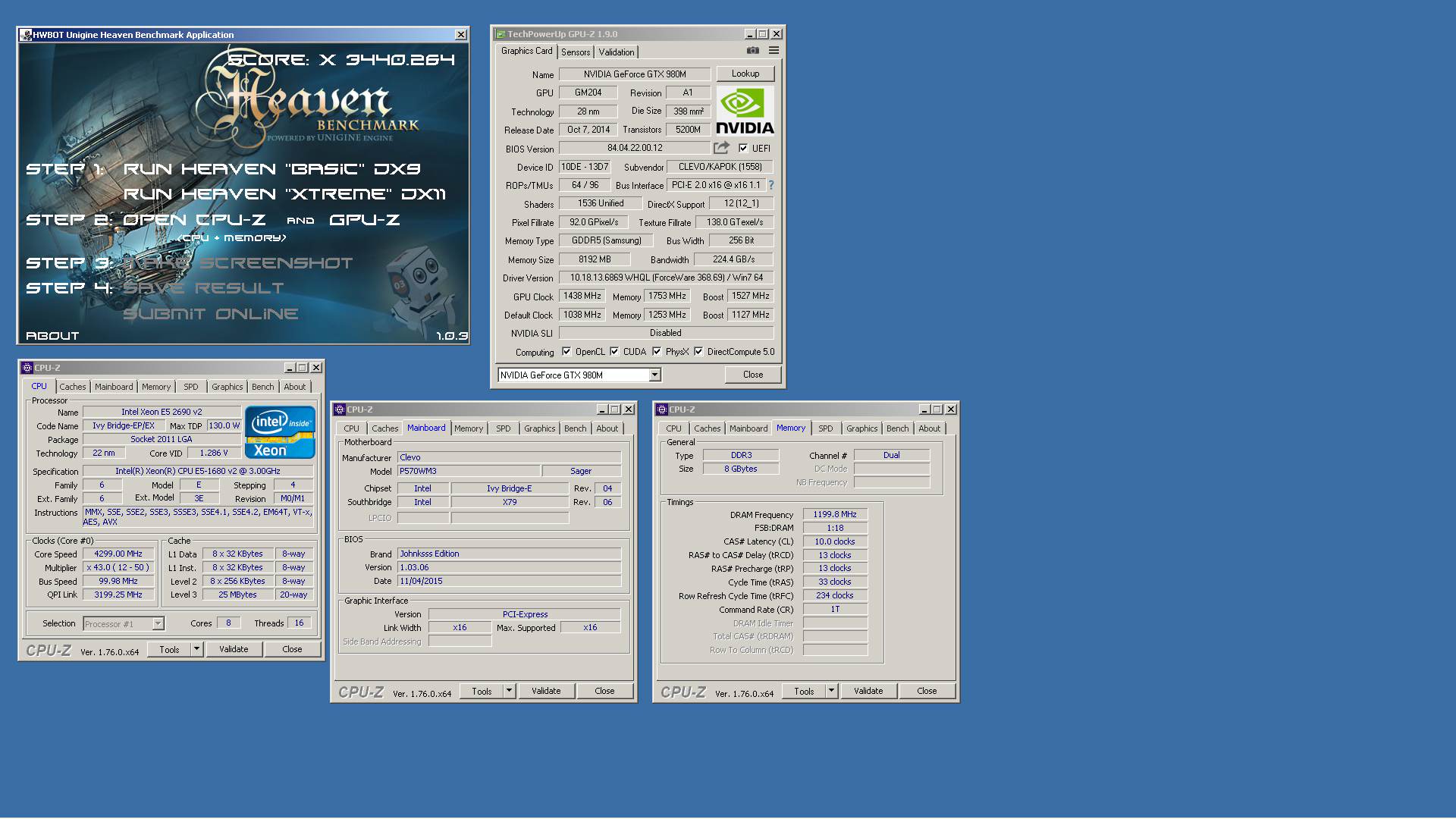
Task: Expand Tools dropdown arrow in CPU-Z Memory window
Action: point(832,691)
